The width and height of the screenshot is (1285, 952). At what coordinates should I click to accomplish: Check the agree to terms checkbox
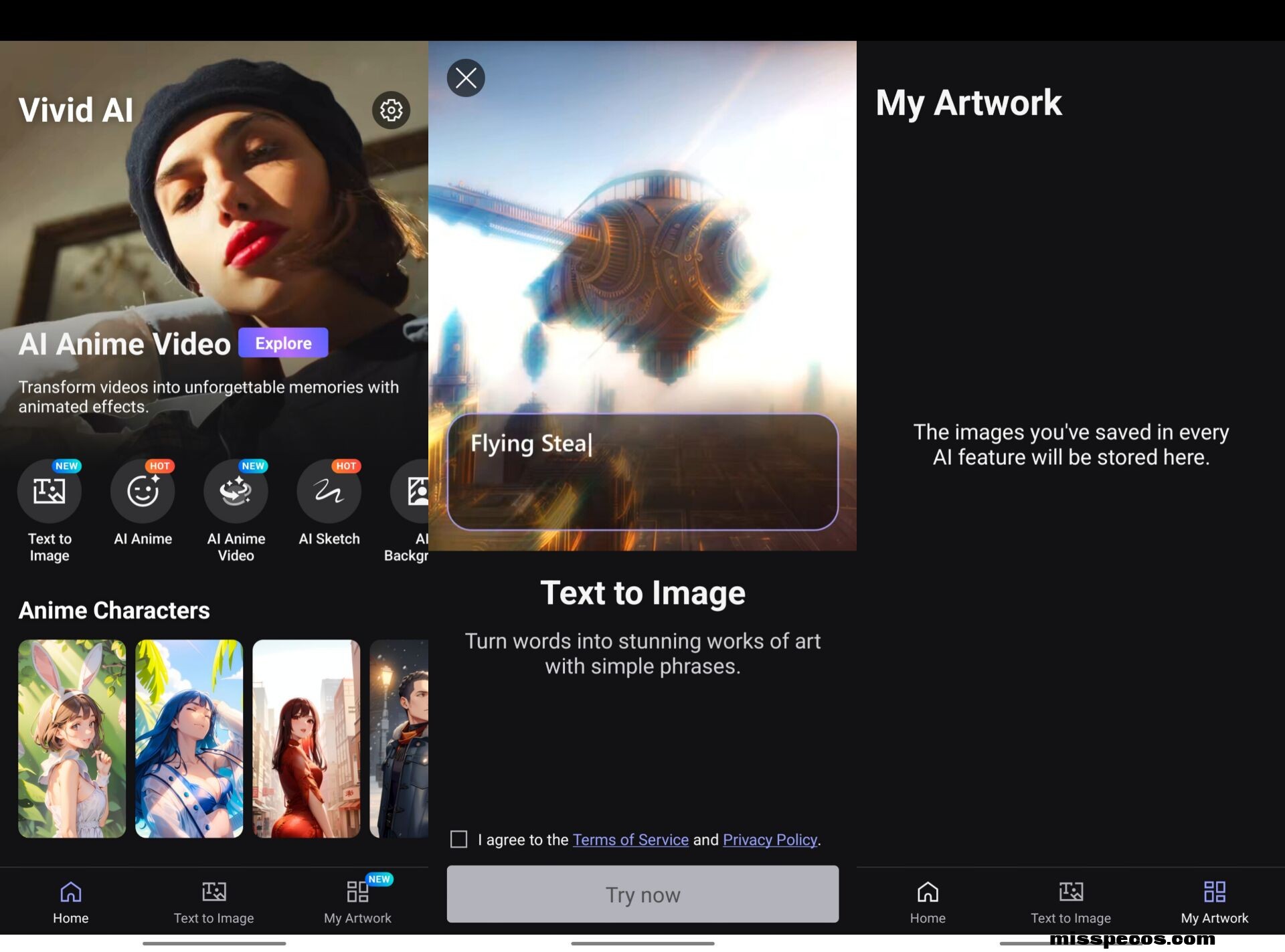(459, 839)
